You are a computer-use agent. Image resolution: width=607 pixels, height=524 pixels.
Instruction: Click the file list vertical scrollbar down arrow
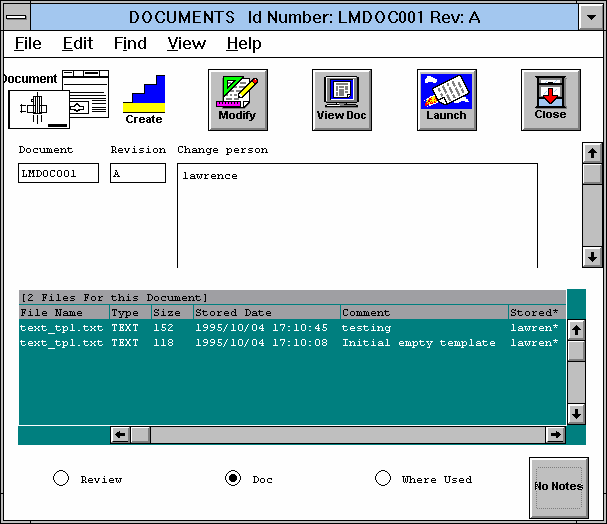(x=576, y=414)
